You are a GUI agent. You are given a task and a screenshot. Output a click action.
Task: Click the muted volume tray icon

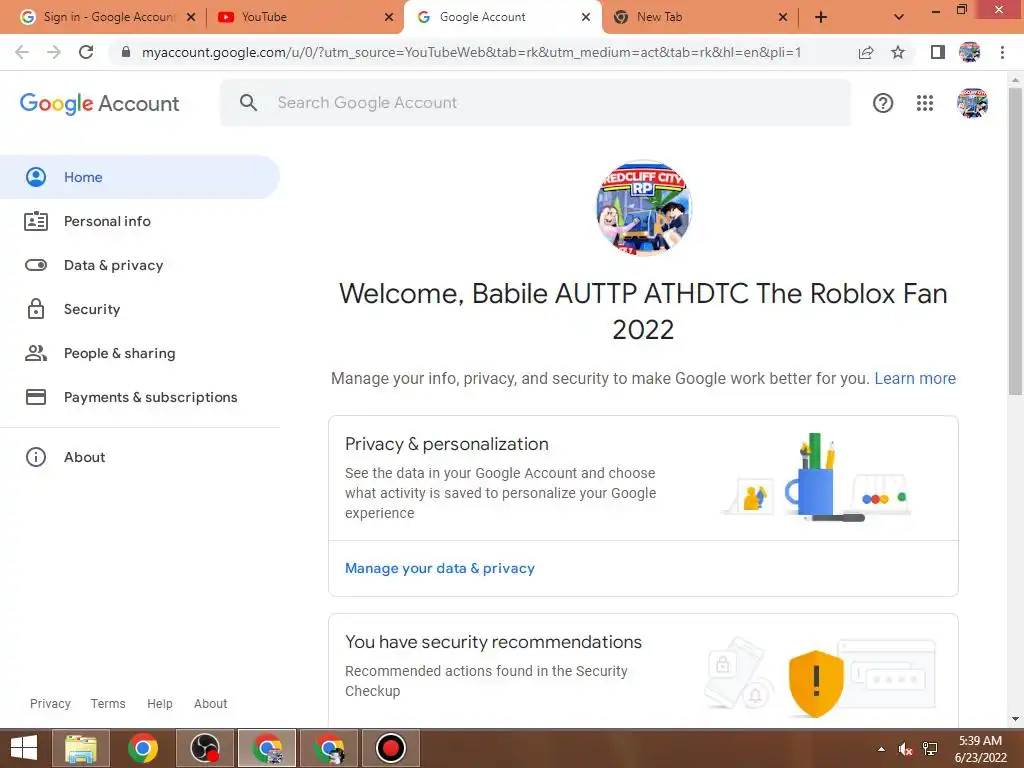905,749
